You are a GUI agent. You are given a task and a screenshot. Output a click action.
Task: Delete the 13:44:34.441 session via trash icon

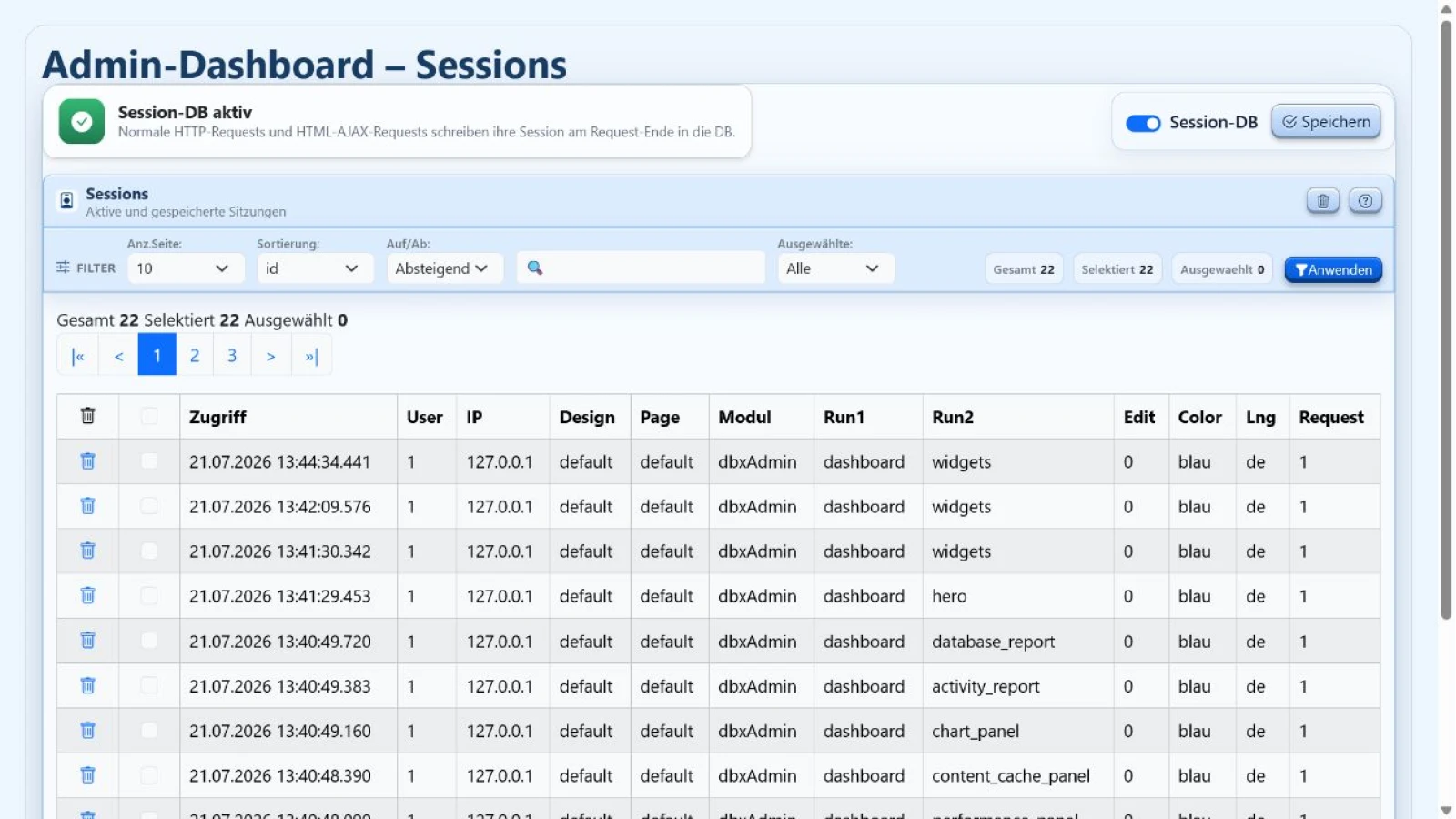pyautogui.click(x=87, y=461)
